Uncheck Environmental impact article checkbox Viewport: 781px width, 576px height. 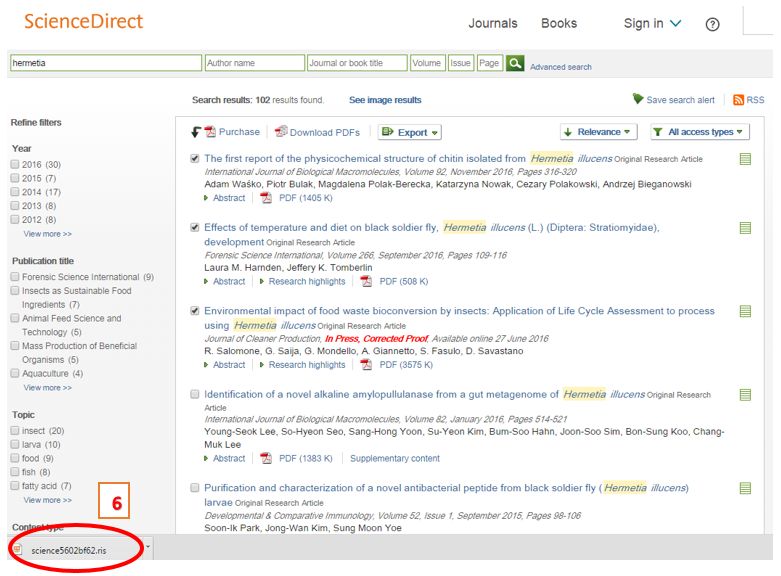tap(195, 311)
